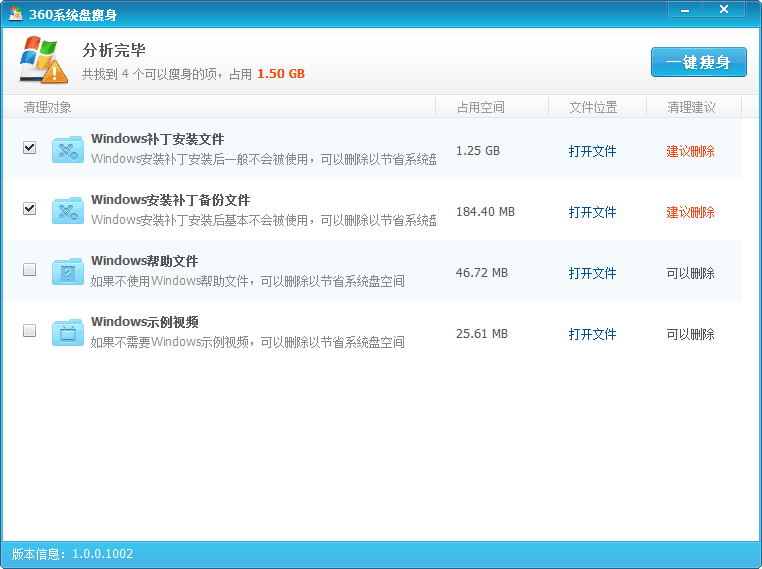Click the Windows patch install files folder icon

click(x=67, y=151)
